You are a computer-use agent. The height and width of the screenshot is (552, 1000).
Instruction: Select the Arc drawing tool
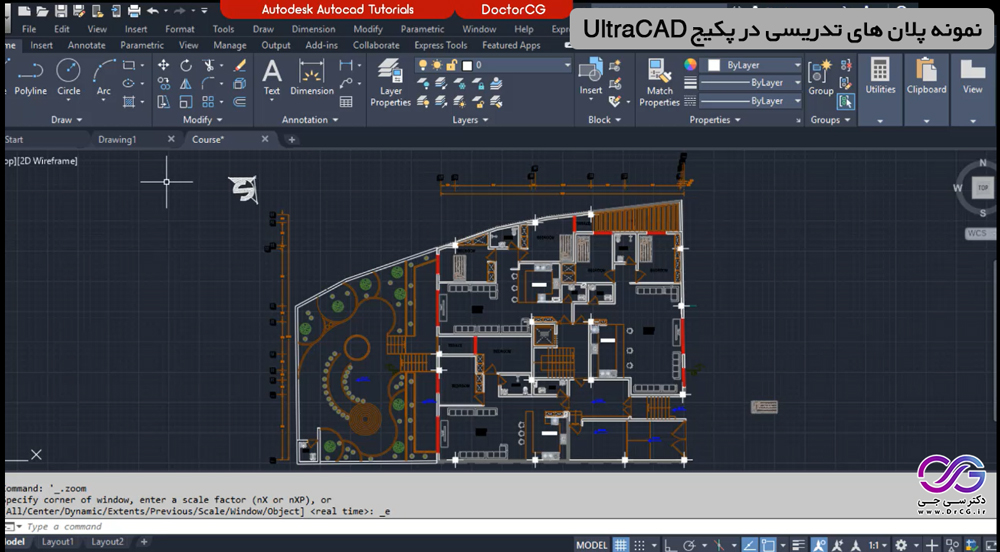pyautogui.click(x=103, y=77)
